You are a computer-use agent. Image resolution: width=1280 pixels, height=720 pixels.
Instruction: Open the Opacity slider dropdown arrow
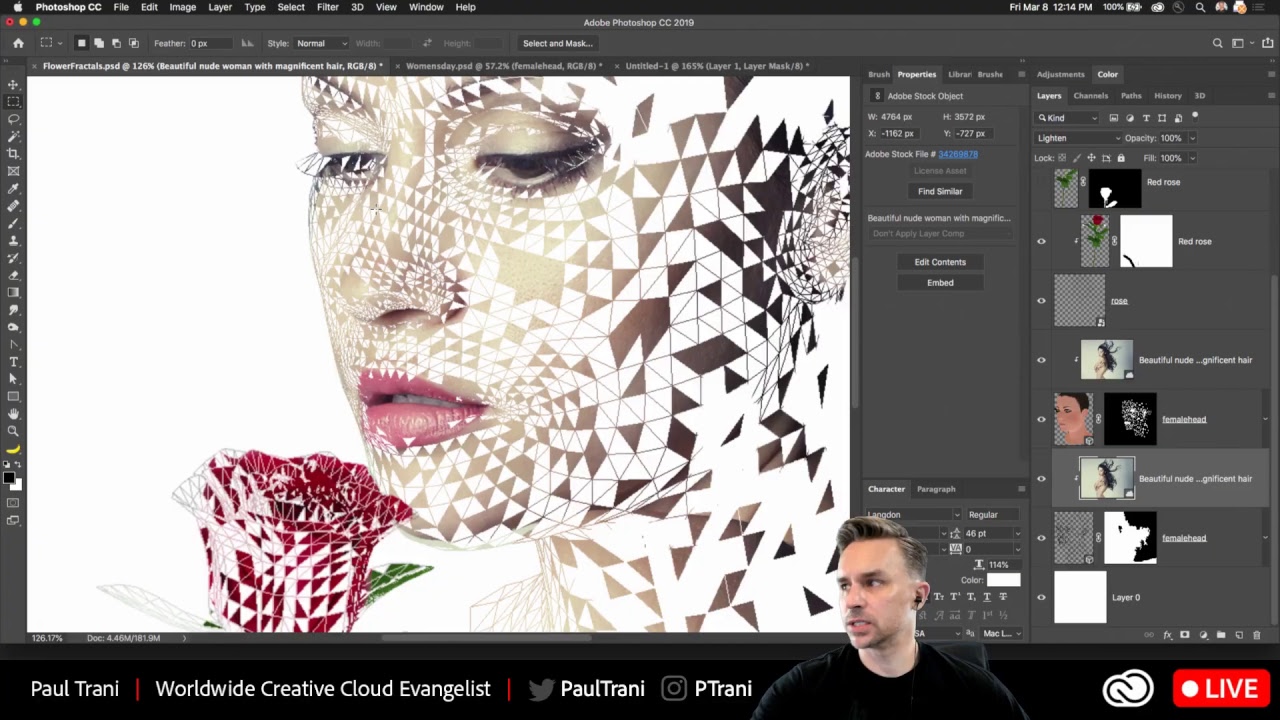[x=1191, y=138]
